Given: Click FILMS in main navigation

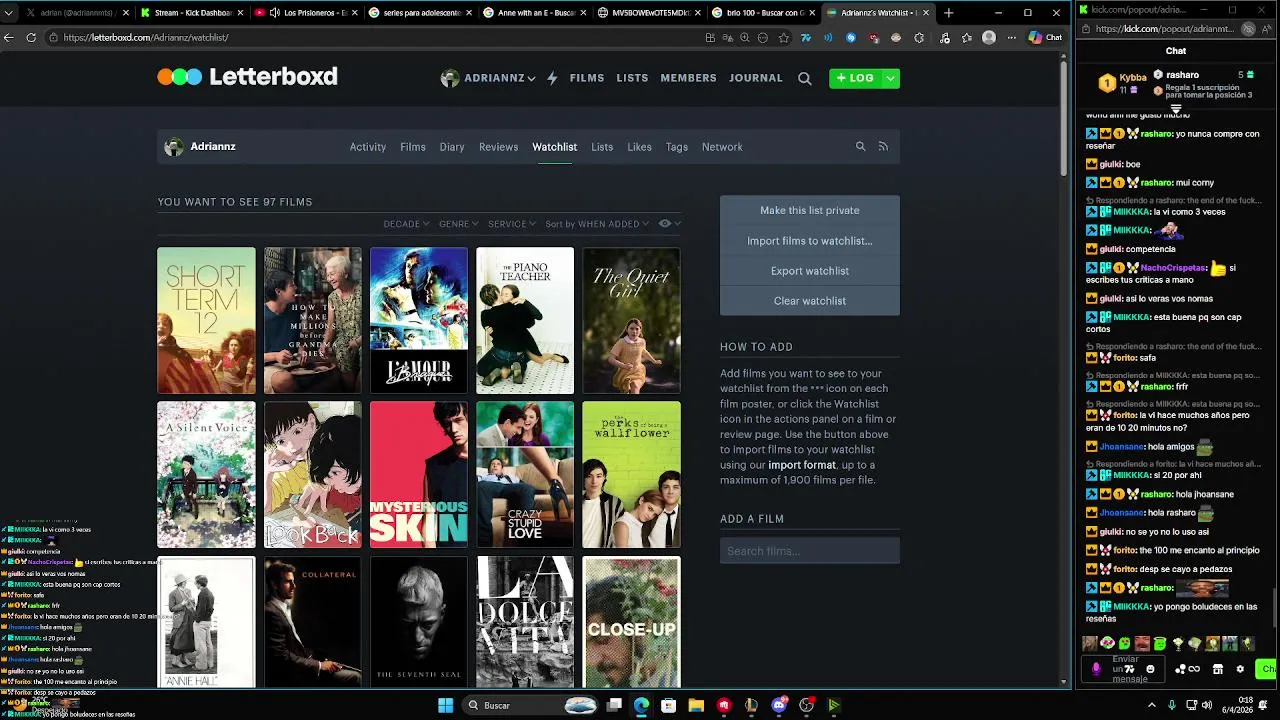Looking at the screenshot, I should tap(587, 78).
